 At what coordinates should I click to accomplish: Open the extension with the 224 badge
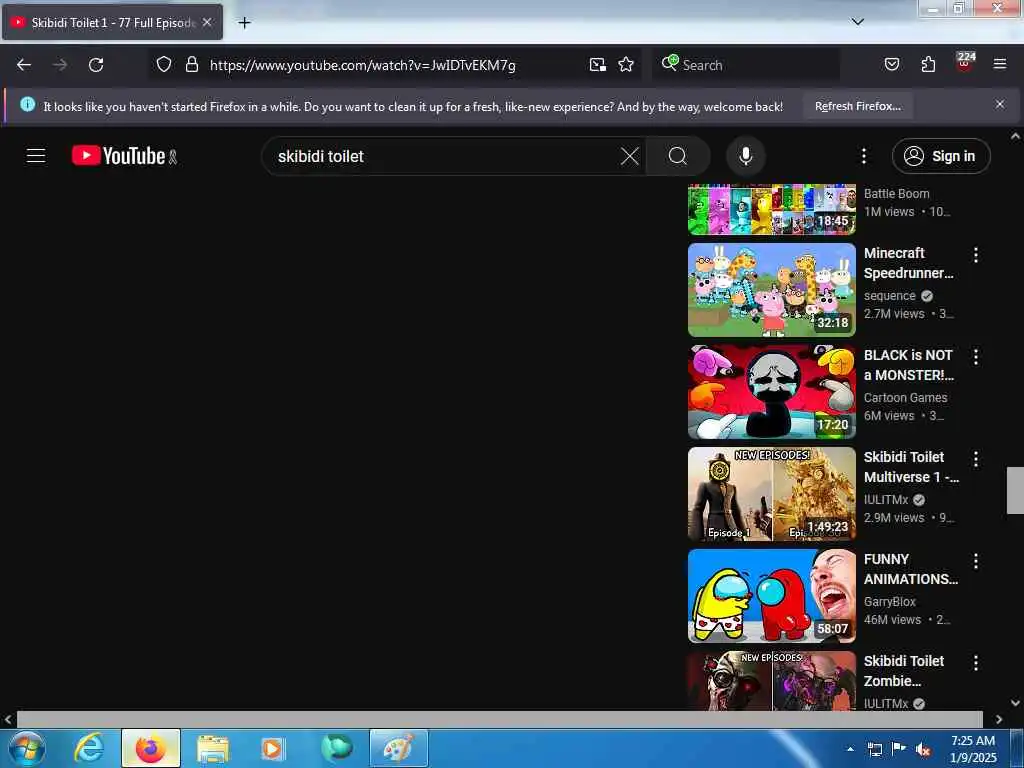tap(965, 63)
